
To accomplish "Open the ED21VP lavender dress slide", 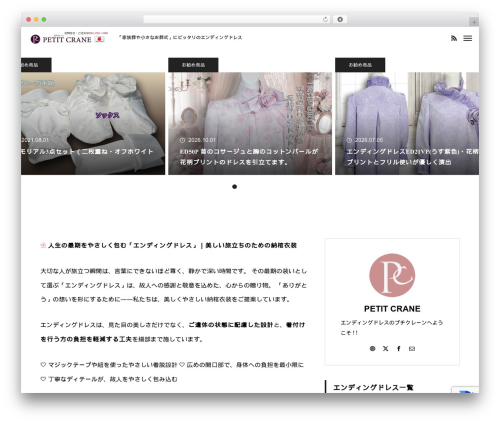I will (407, 123).
